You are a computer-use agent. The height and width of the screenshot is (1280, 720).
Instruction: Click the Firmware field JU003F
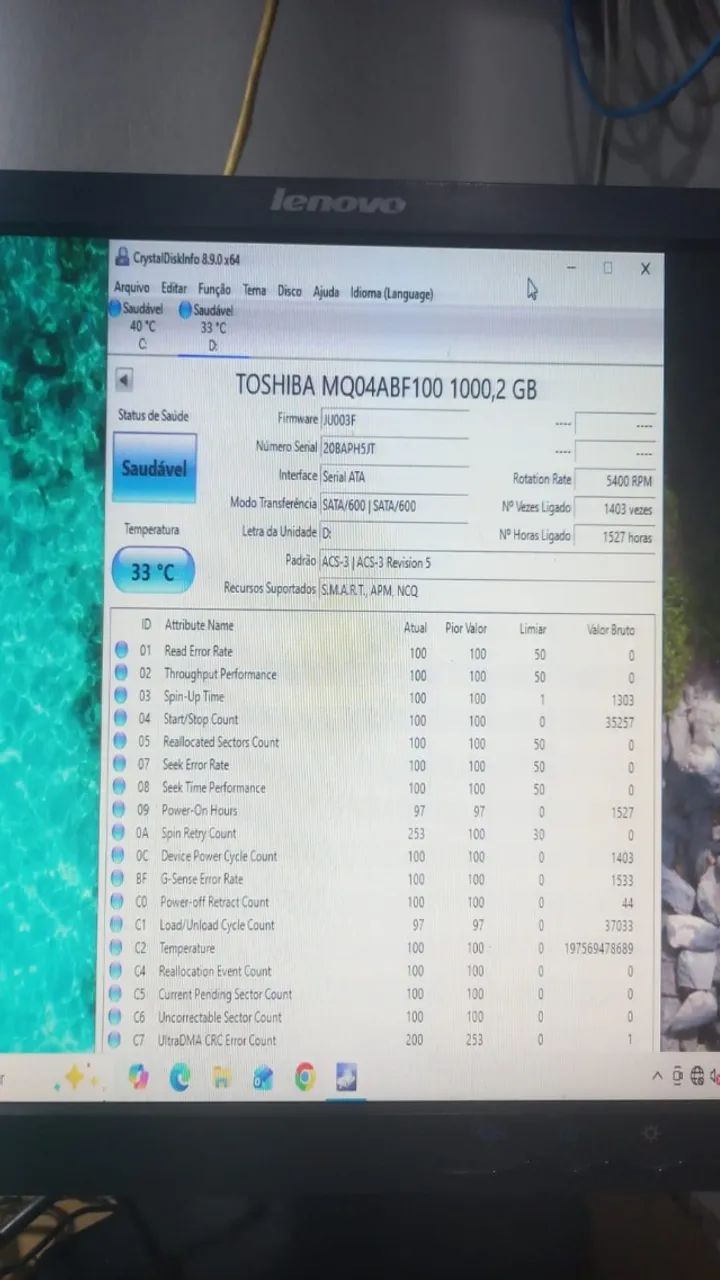coord(394,421)
